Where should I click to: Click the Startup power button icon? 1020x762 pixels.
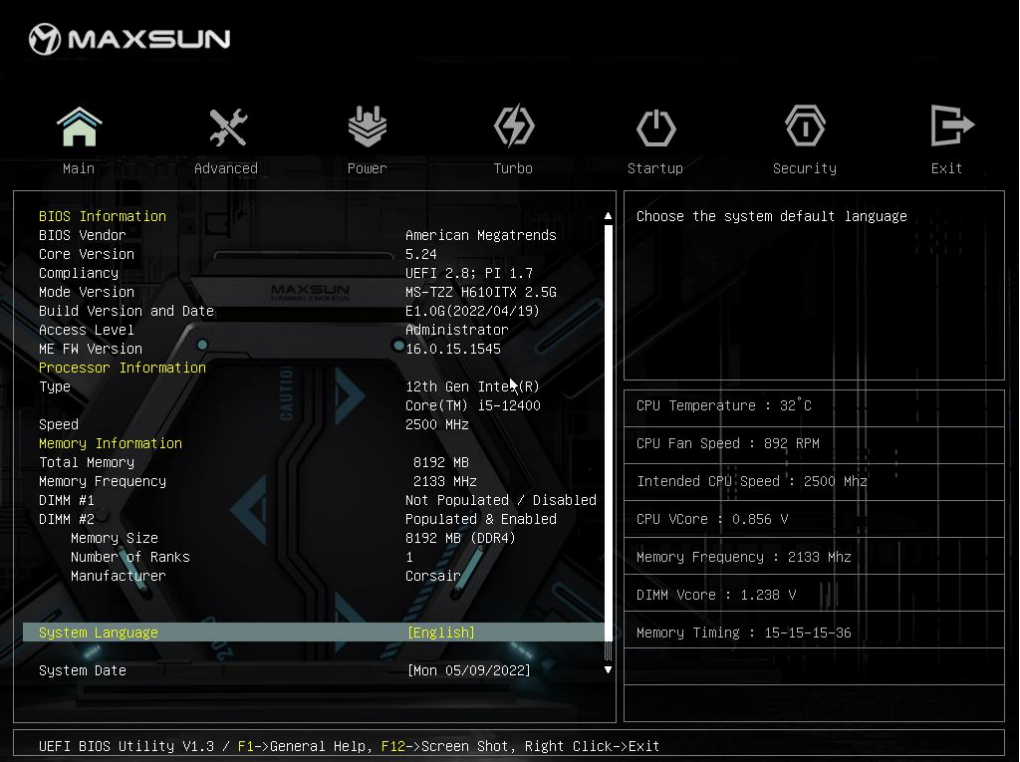click(656, 127)
